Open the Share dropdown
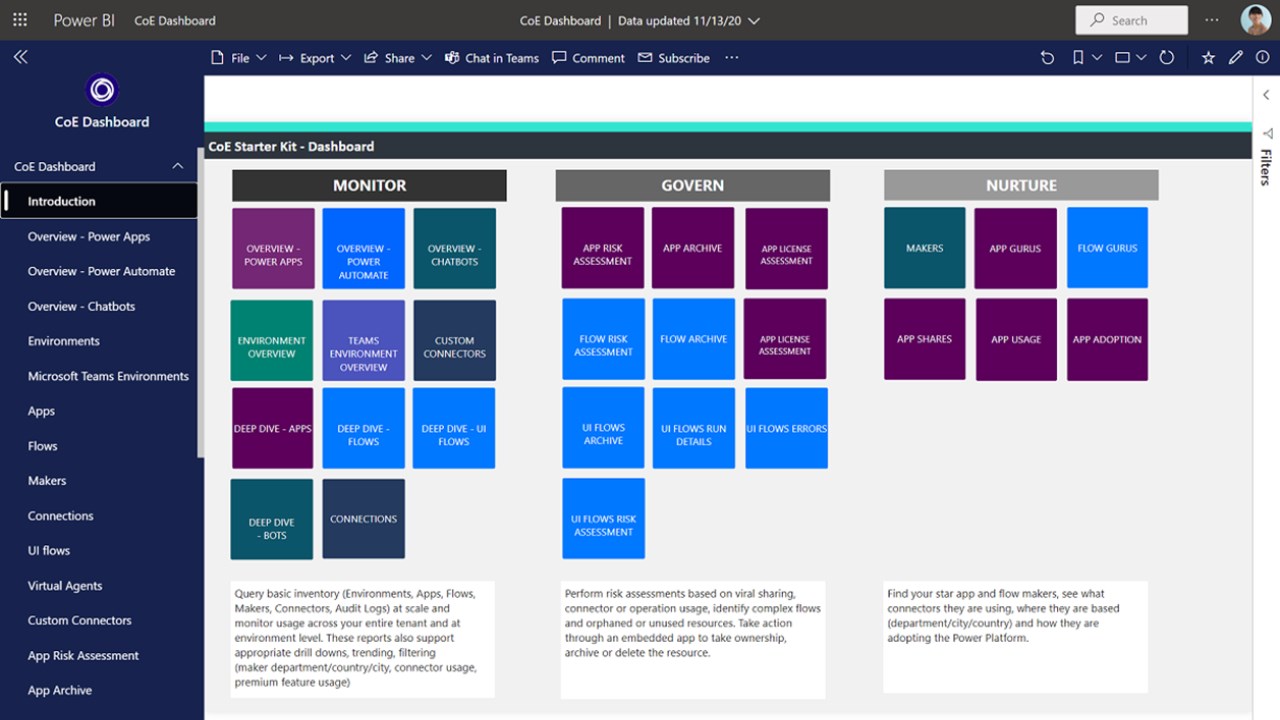Viewport: 1280px width, 720px height. pos(397,58)
